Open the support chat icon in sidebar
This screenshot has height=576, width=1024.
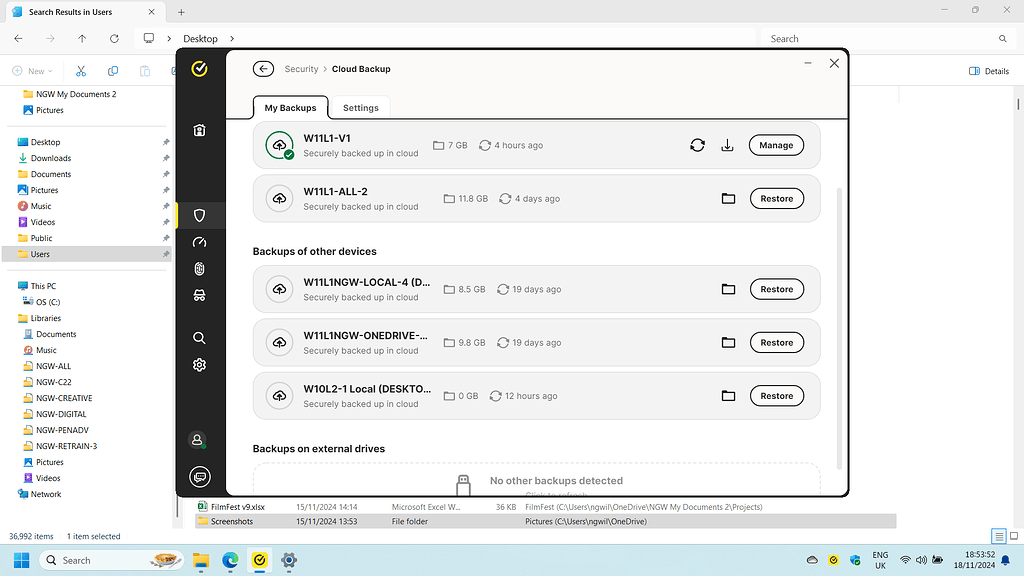click(x=199, y=477)
